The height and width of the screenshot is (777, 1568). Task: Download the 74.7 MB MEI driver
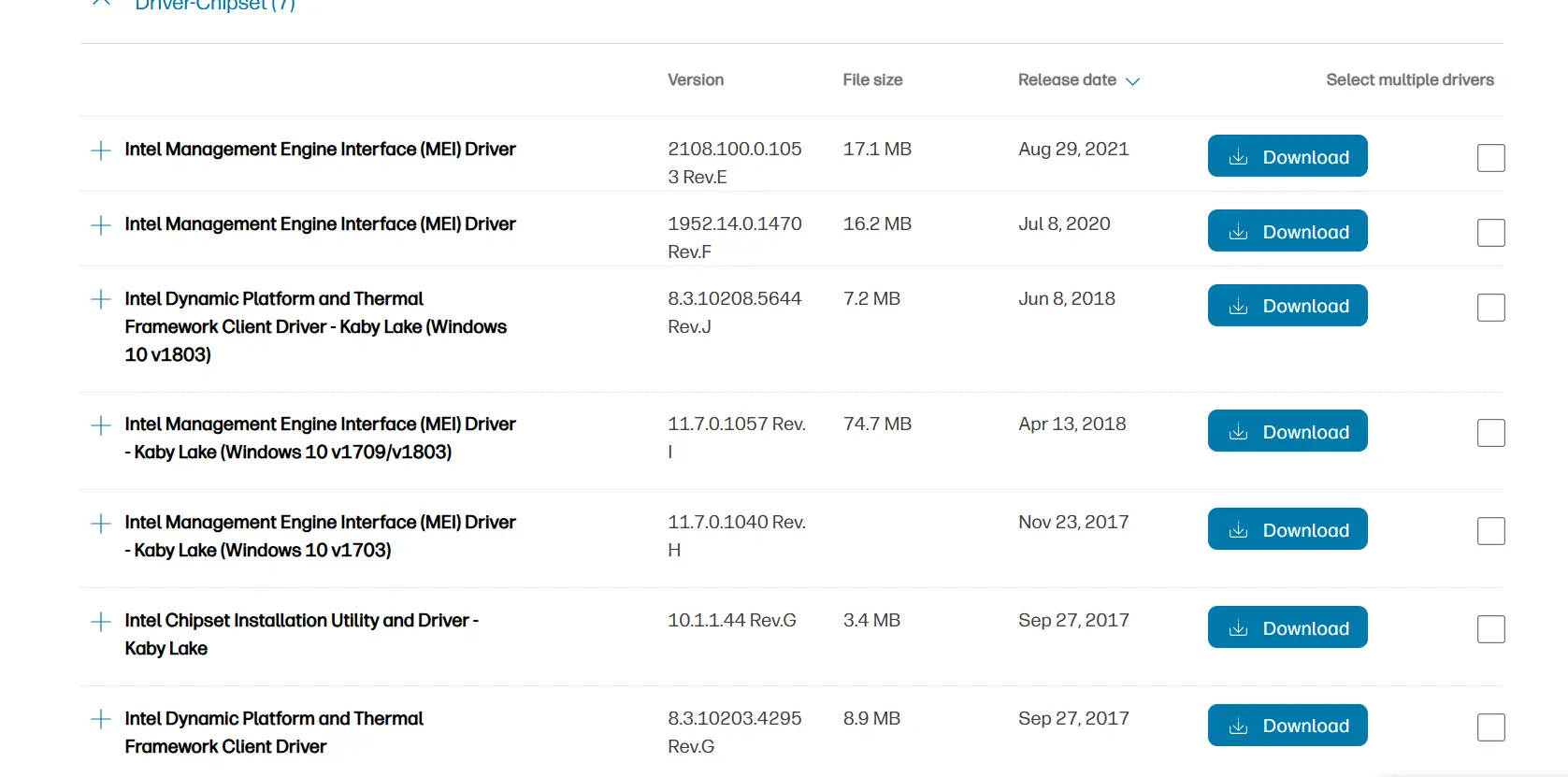(1287, 431)
